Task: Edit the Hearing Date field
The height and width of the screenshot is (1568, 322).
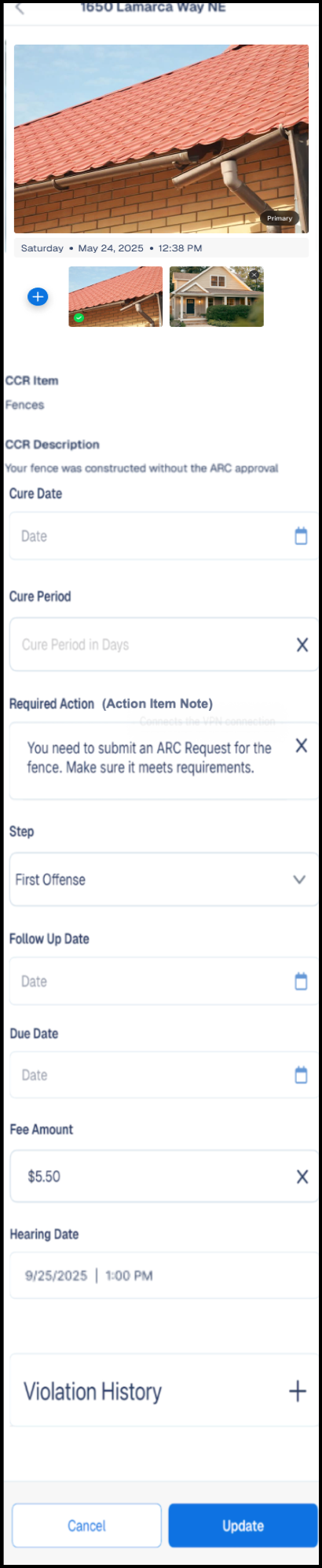Action: pyautogui.click(x=163, y=1276)
